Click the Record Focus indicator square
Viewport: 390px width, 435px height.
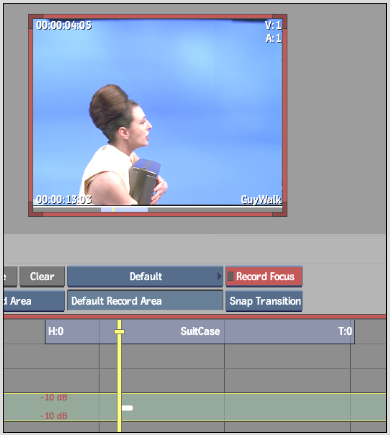[230, 276]
